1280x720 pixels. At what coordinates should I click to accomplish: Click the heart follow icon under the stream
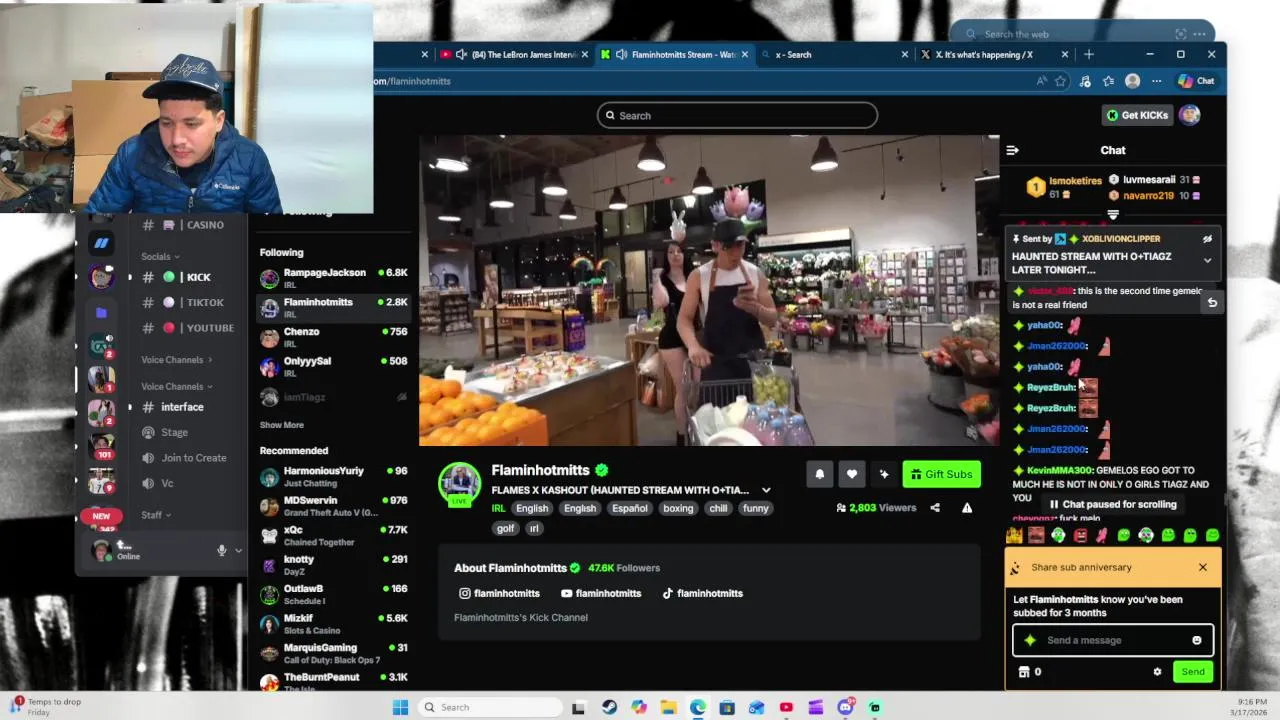click(x=851, y=474)
